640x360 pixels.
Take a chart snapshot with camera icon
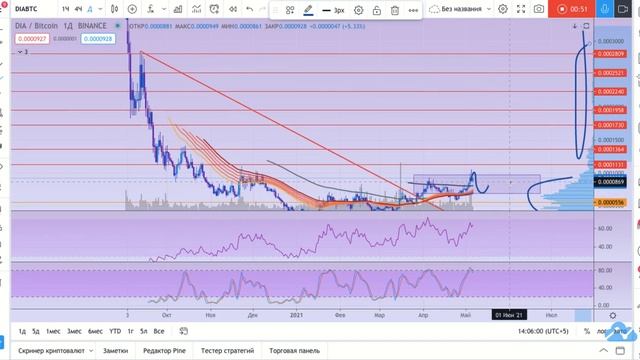coord(539,9)
